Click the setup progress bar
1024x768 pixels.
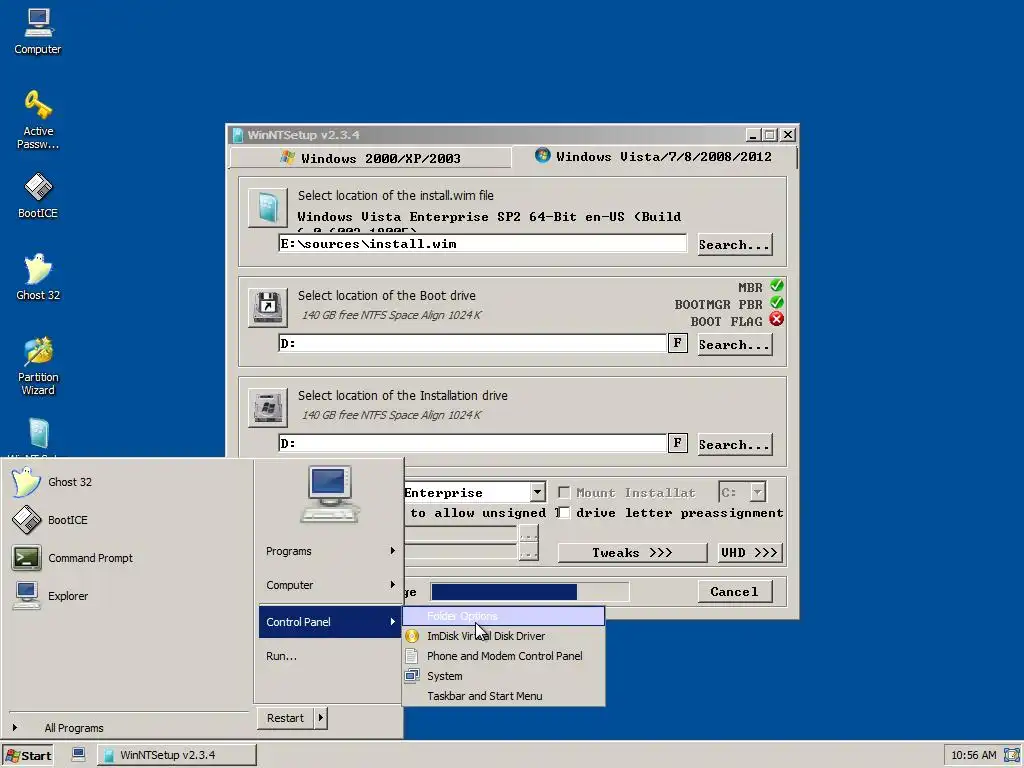click(x=530, y=592)
